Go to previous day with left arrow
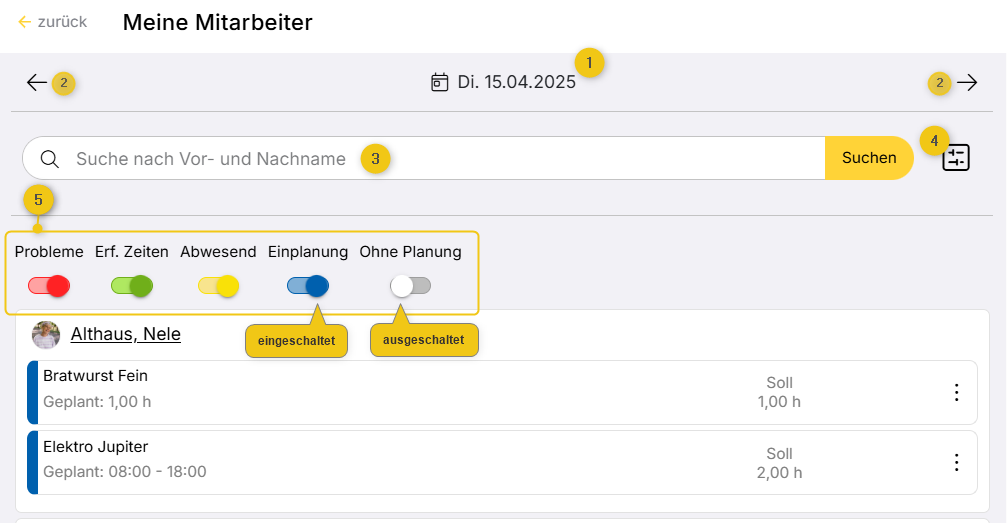This screenshot has width=1007, height=523. tap(37, 83)
